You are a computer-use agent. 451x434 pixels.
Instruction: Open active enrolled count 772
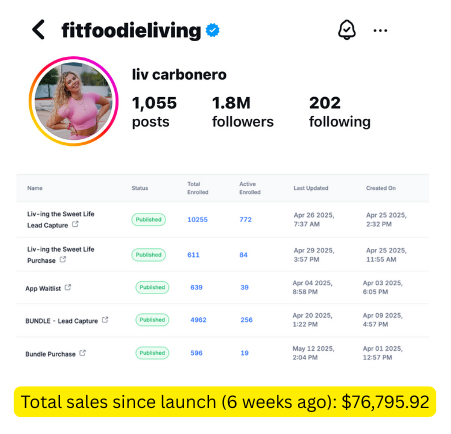pos(245,220)
